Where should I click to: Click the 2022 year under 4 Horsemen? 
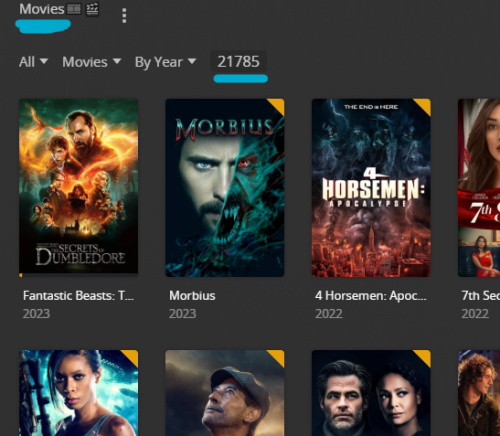[x=329, y=314]
